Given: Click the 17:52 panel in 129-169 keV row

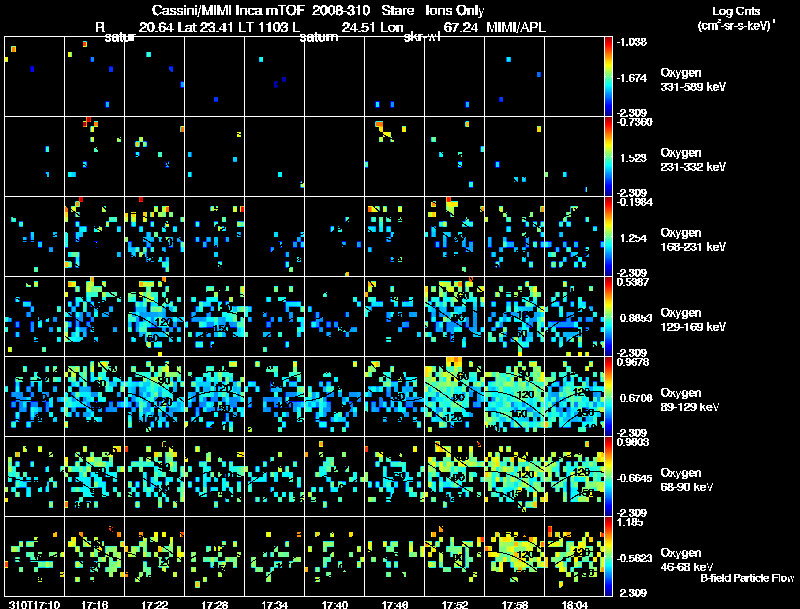Looking at the screenshot, I should coord(454,316).
